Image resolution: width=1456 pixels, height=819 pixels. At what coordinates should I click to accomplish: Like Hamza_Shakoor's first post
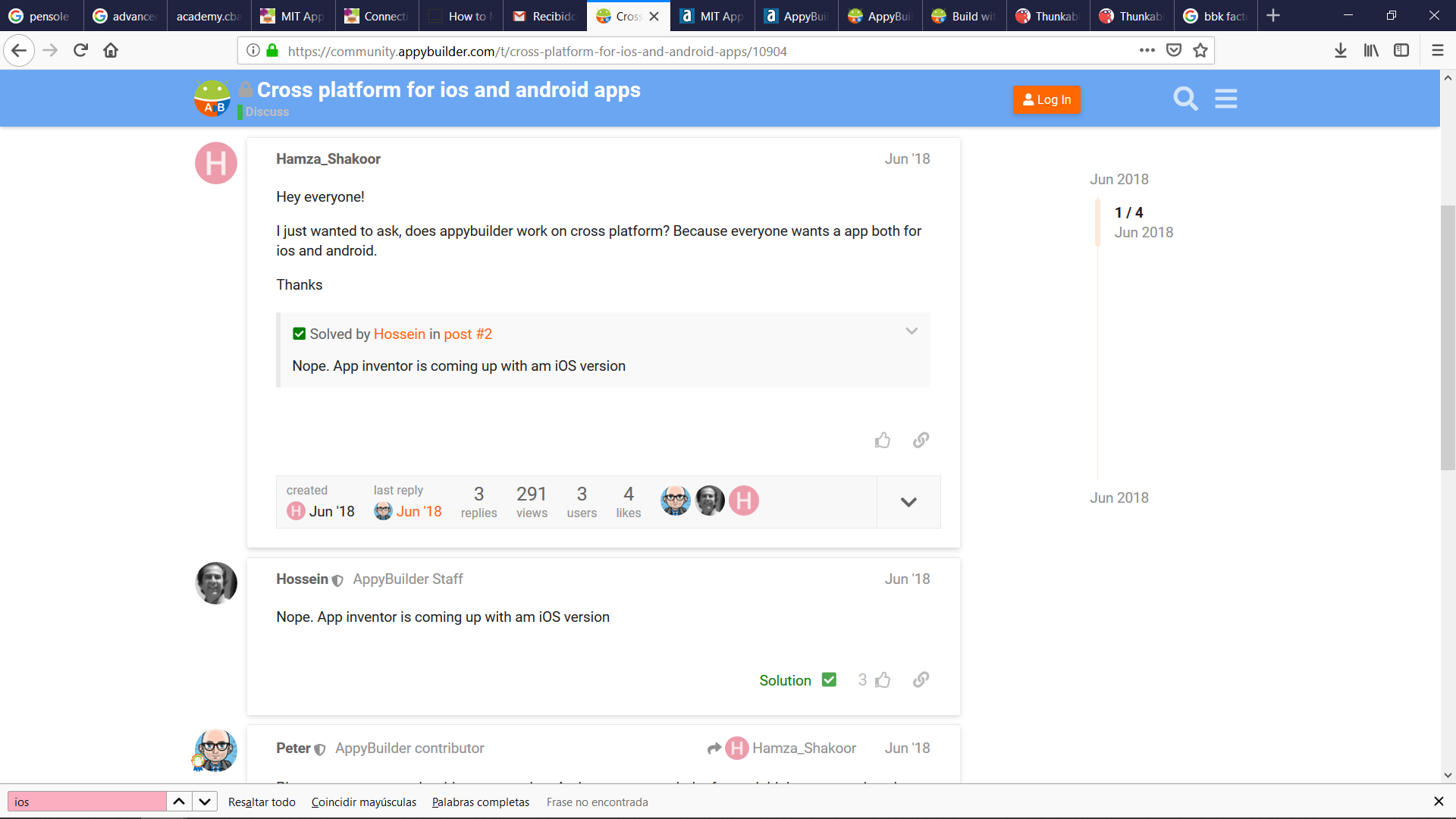click(x=883, y=440)
